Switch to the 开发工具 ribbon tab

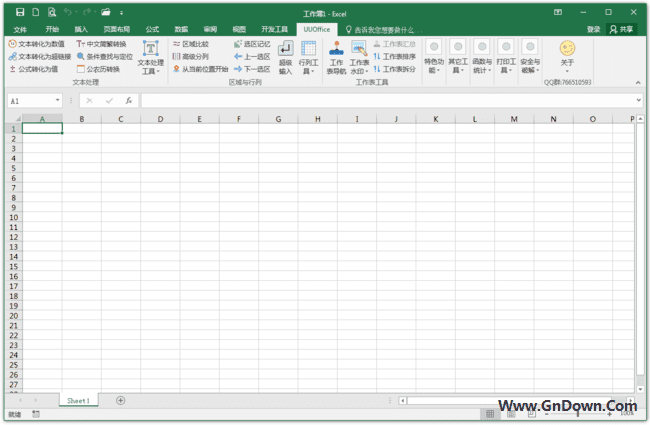(274, 29)
